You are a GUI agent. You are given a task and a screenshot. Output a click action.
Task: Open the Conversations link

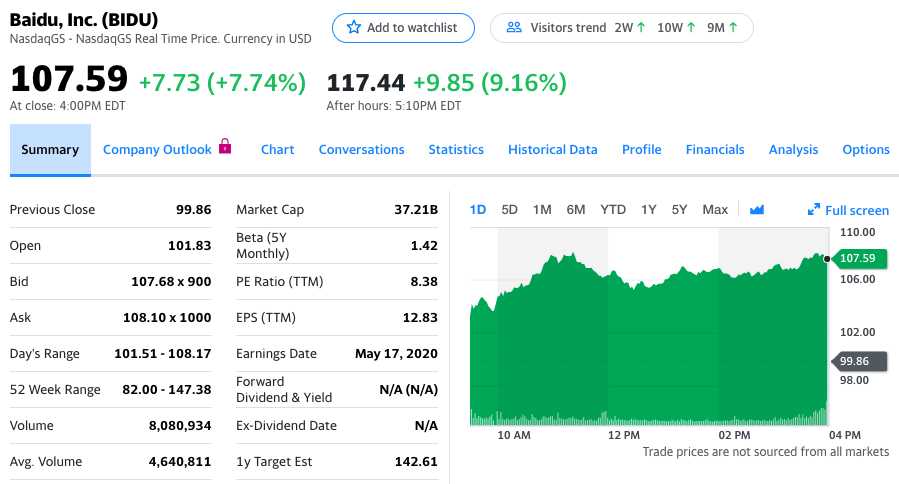(x=361, y=150)
